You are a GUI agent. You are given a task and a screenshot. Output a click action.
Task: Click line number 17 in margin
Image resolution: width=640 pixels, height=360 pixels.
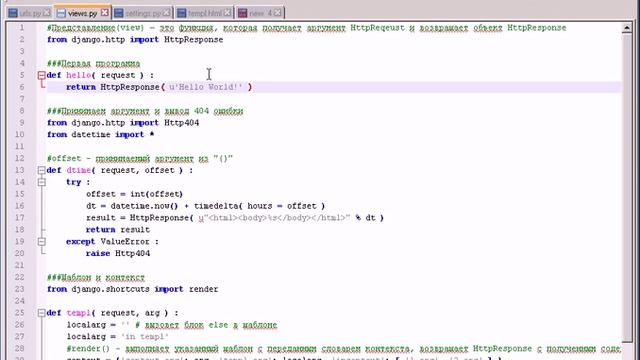click(x=20, y=218)
